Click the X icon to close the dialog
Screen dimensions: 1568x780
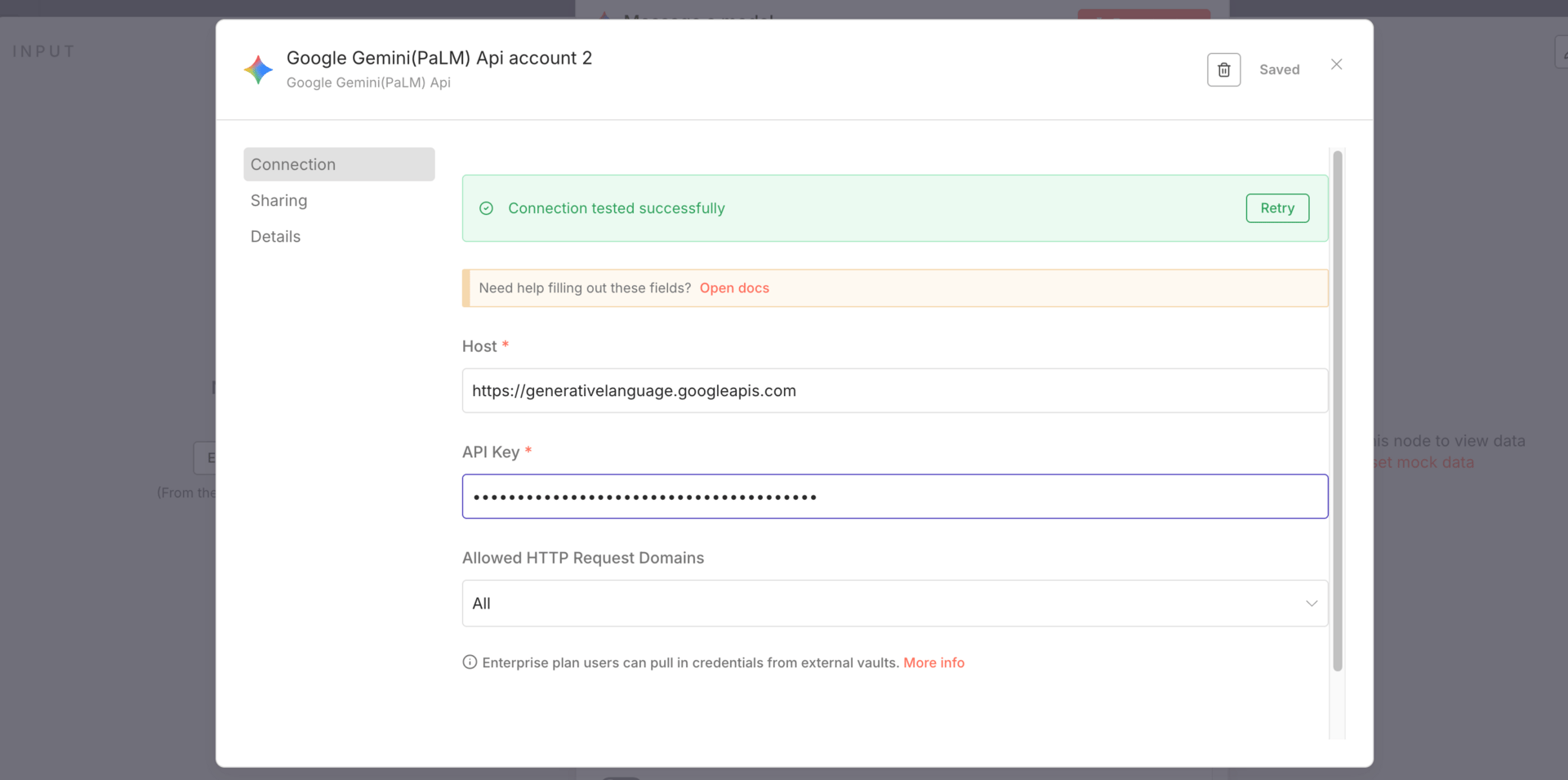click(1336, 64)
